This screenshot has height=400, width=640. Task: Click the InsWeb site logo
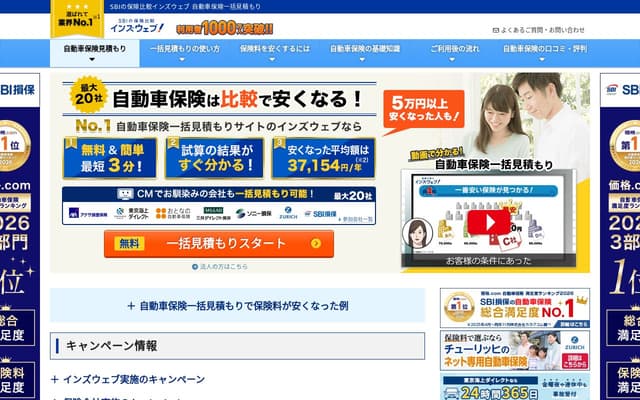(137, 25)
